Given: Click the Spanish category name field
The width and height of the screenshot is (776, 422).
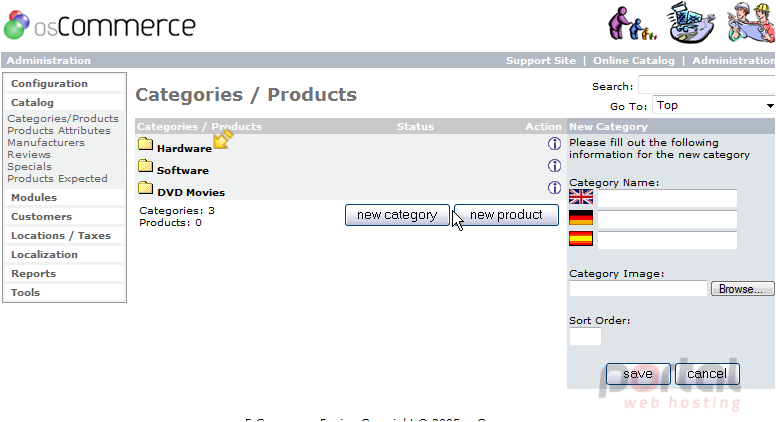Looking at the screenshot, I should pyautogui.click(x=667, y=240).
